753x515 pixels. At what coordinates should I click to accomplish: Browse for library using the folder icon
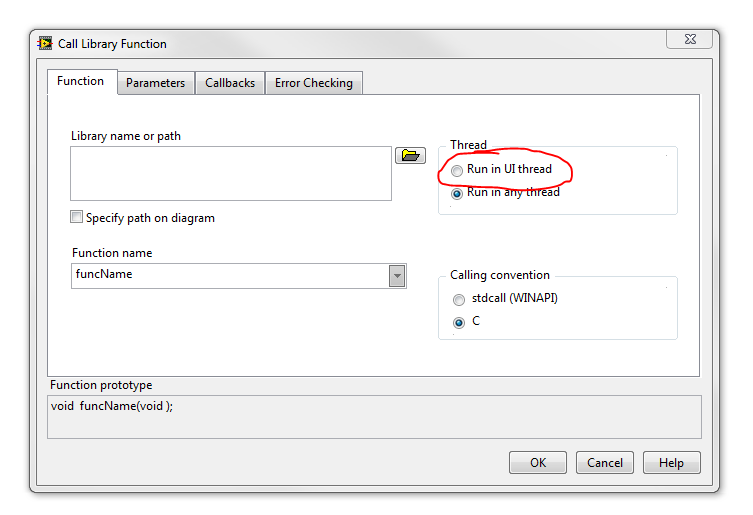point(410,155)
